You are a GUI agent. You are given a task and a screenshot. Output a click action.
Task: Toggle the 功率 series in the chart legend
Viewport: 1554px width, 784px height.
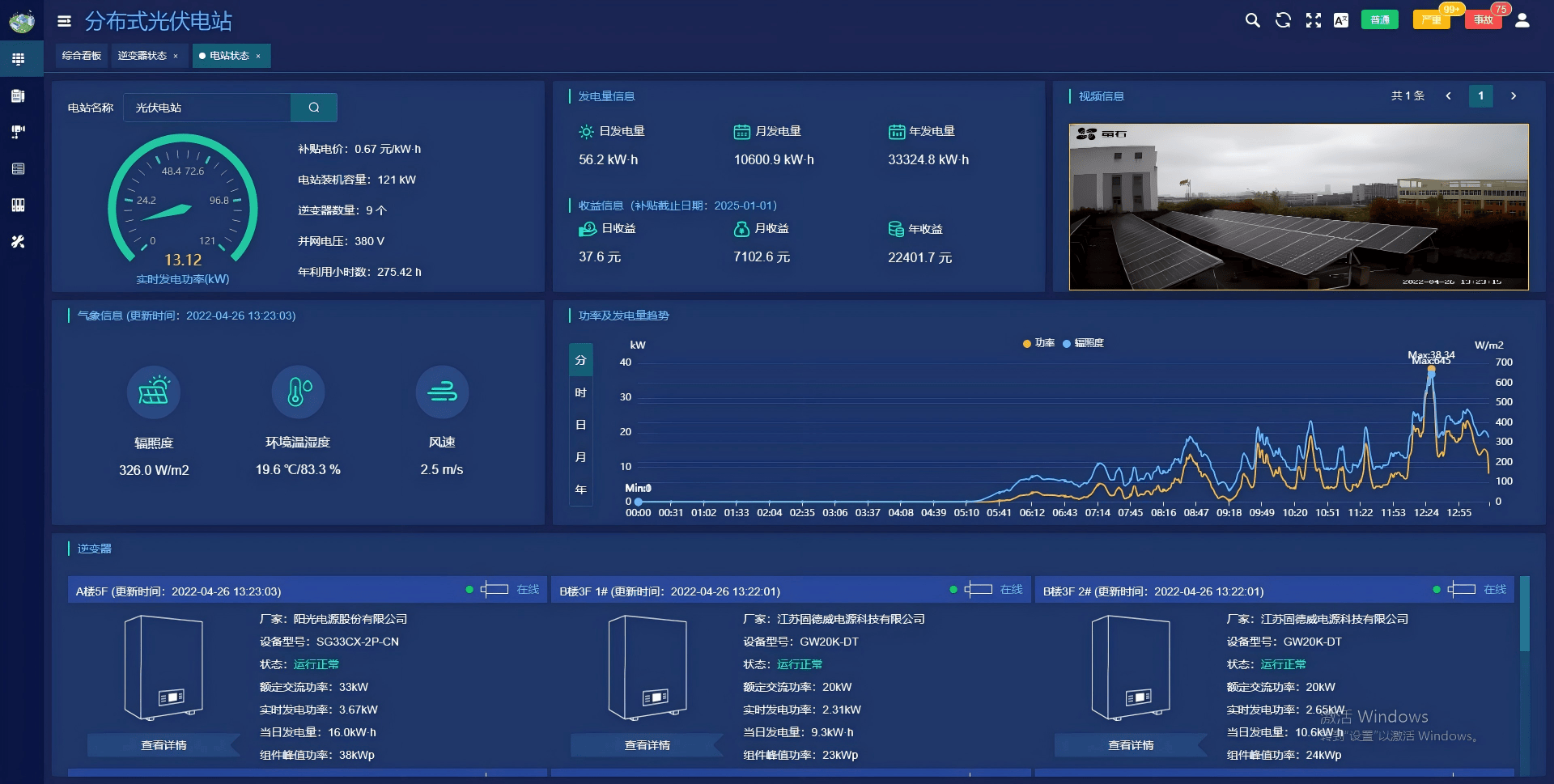pos(1039,343)
